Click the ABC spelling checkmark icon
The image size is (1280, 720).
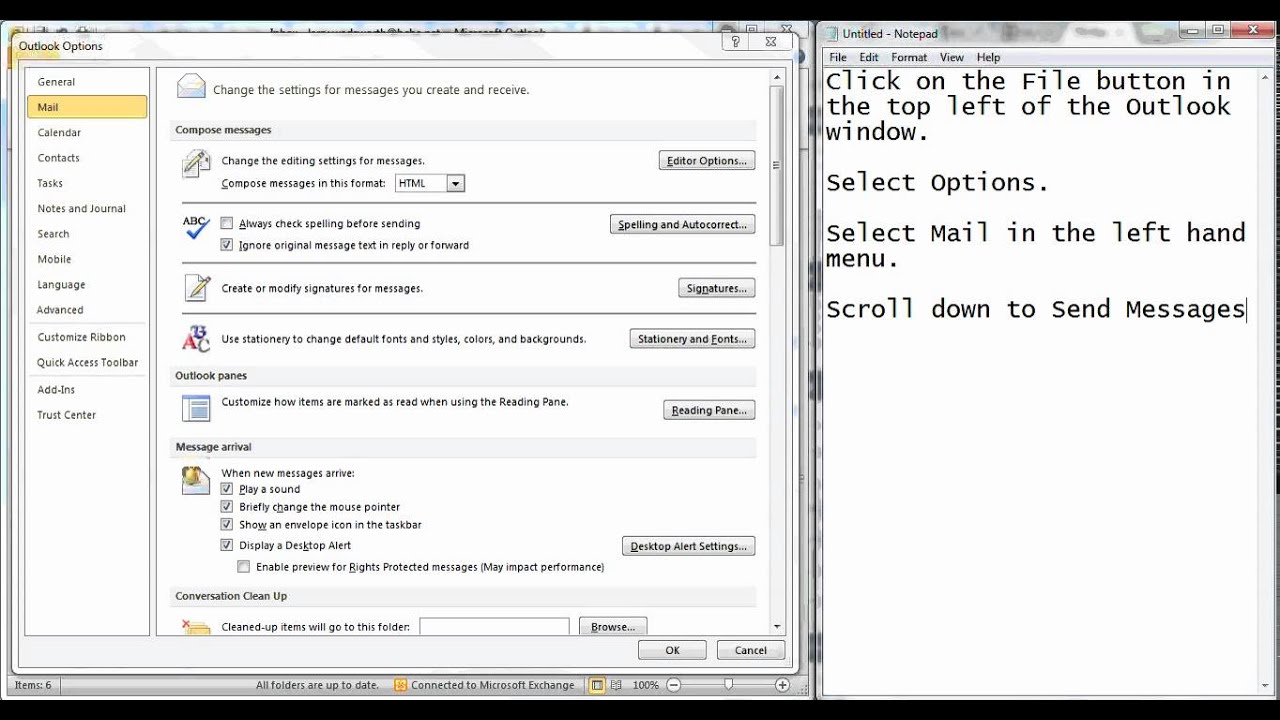196,227
